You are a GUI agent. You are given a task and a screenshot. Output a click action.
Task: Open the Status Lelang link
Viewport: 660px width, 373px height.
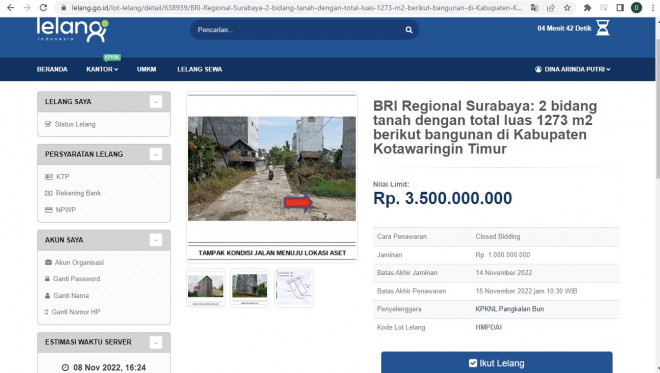pos(70,124)
